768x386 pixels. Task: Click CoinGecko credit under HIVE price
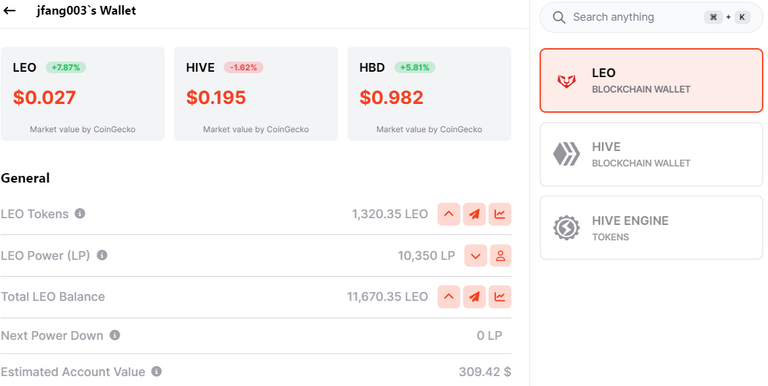click(256, 129)
